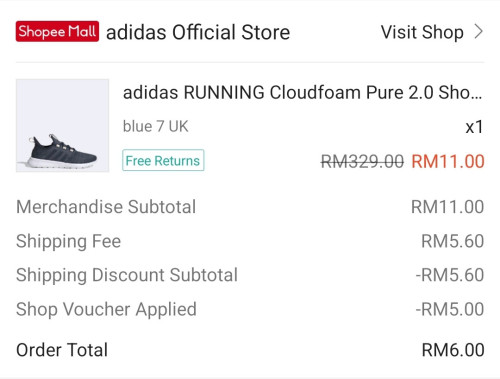Image resolution: width=500 pixels, height=379 pixels.
Task: Click the RM329.00 crossed-out original price
Action: pyautogui.click(x=362, y=162)
